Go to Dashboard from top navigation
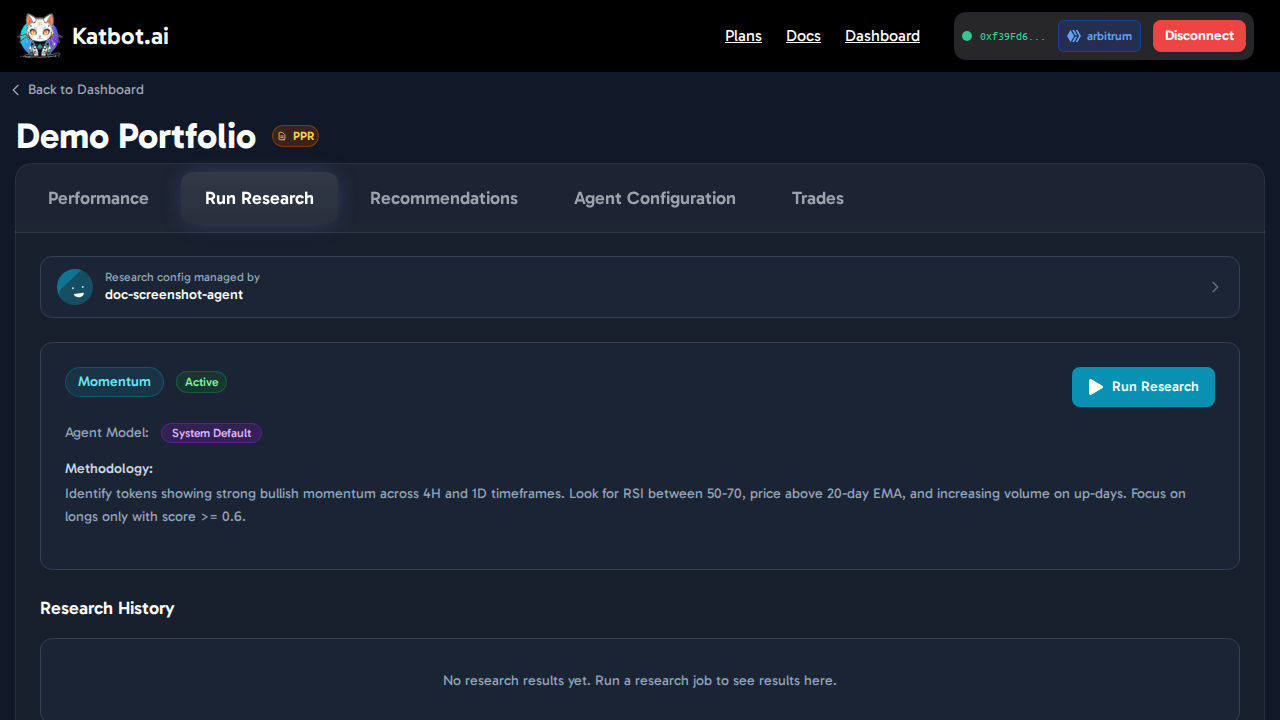This screenshot has width=1280, height=720. pyautogui.click(x=882, y=36)
